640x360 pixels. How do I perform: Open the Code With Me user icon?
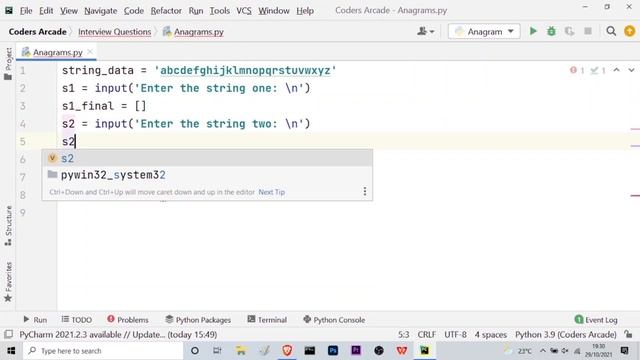pyautogui.click(x=425, y=31)
